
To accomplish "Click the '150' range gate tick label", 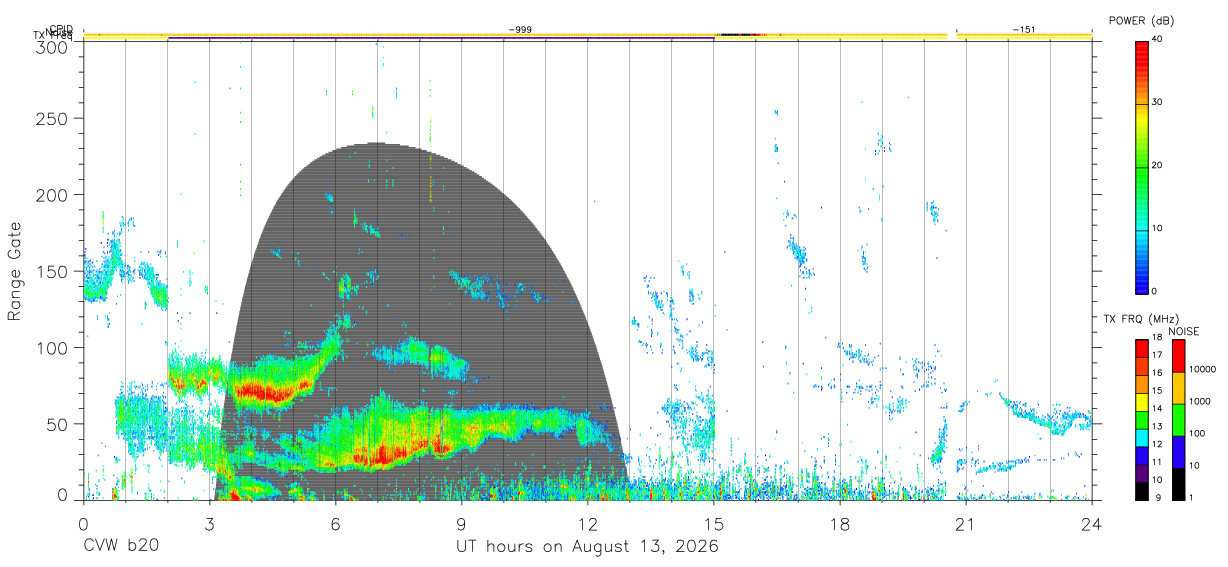I will click(54, 271).
